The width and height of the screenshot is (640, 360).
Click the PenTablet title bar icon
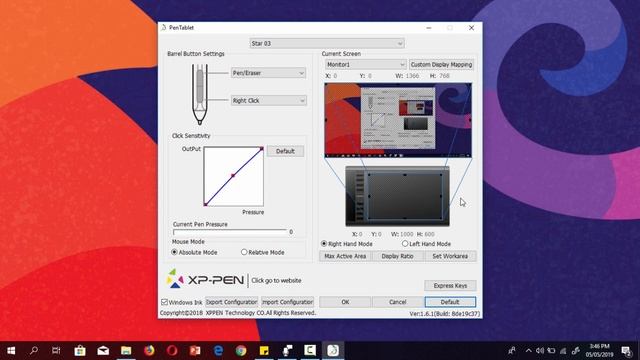pos(164,27)
